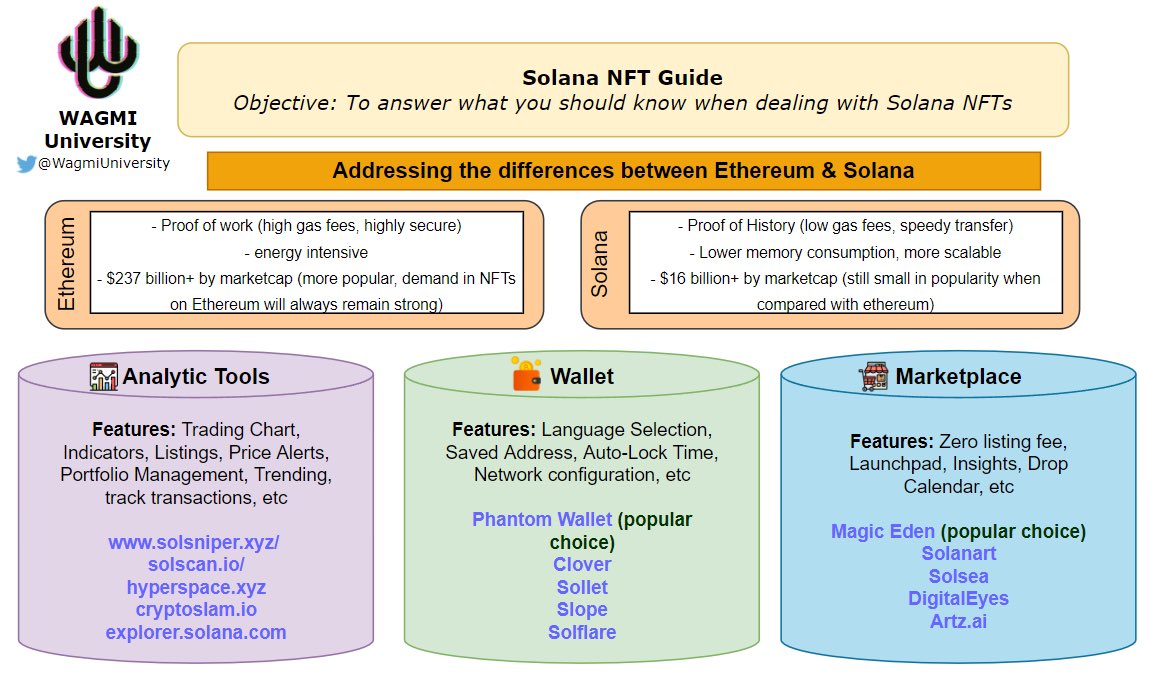This screenshot has height=682, width=1155.
Task: Click the $16 billion+ marketcap text
Action: [x=846, y=292]
